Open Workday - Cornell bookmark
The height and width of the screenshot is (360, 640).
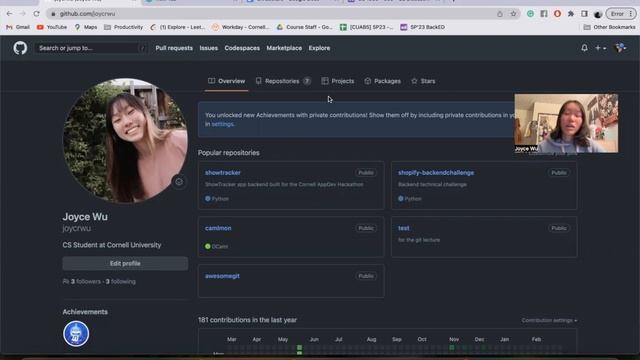click(x=241, y=27)
